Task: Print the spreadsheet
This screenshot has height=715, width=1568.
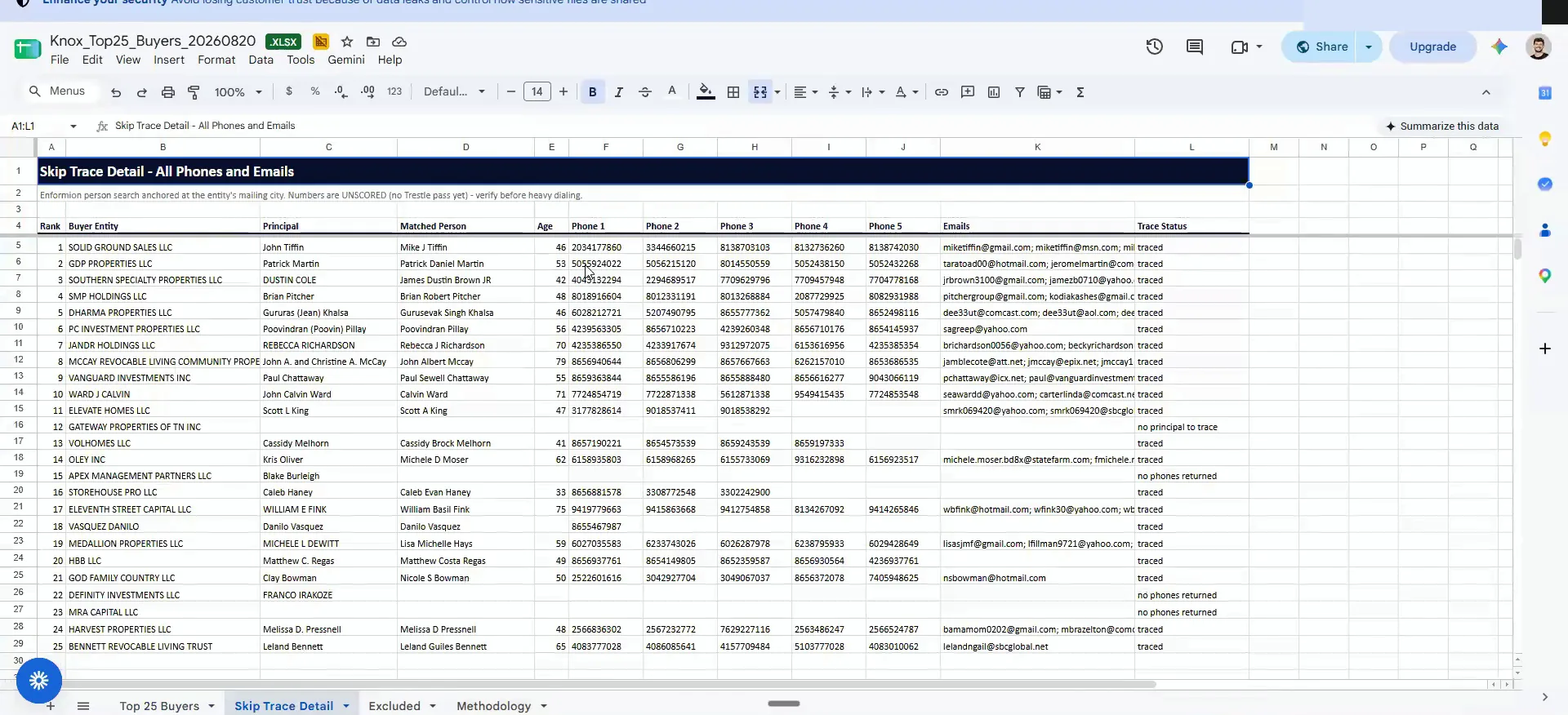Action: click(168, 92)
